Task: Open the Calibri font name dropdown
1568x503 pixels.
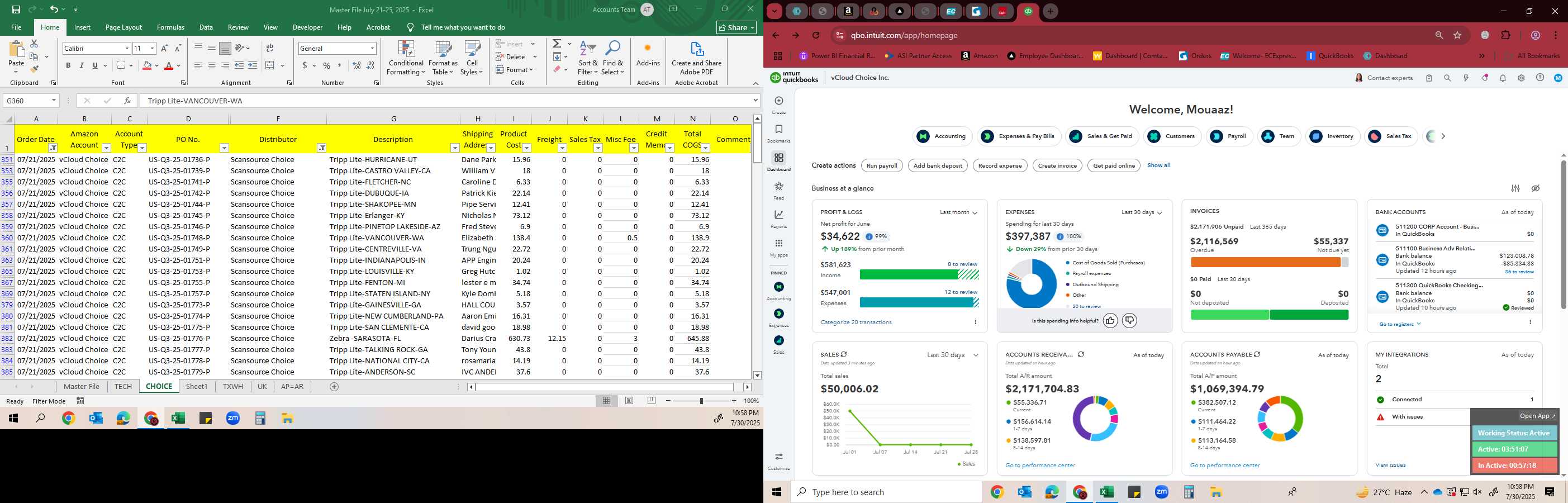Action: (127, 48)
